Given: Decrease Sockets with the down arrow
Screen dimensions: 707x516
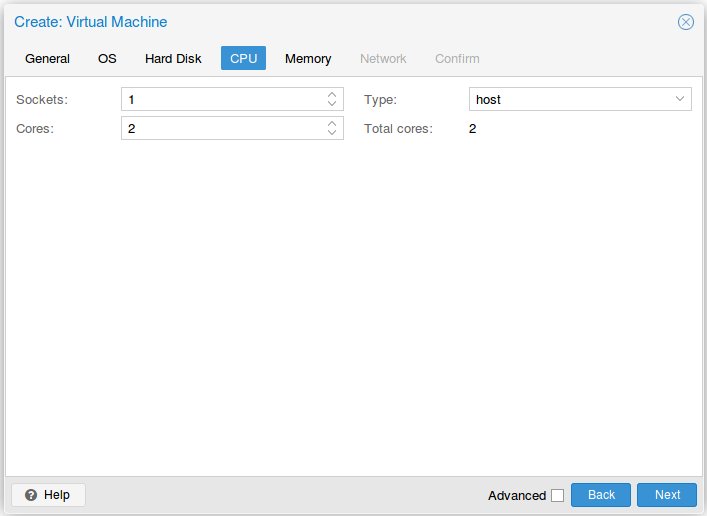Looking at the screenshot, I should (332, 104).
